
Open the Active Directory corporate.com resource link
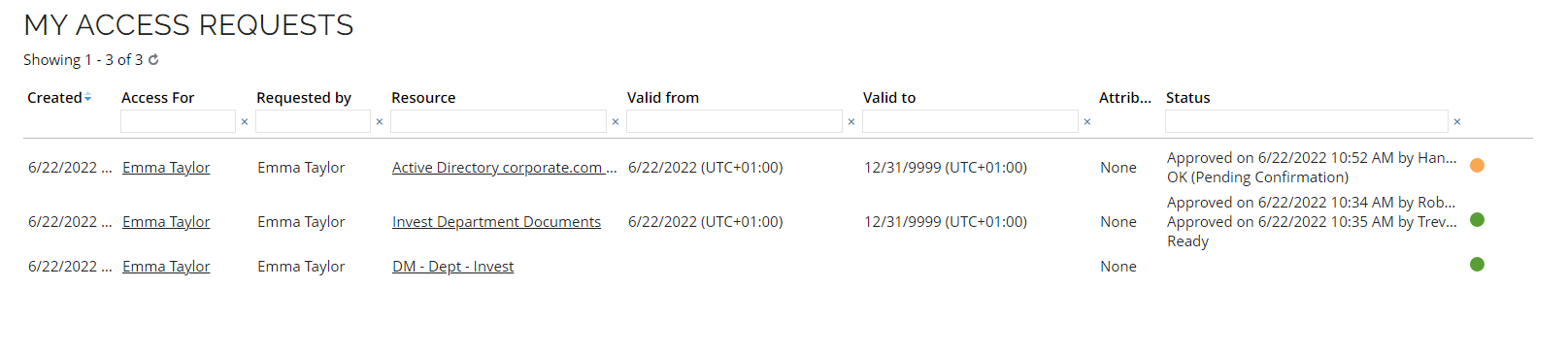point(505,168)
